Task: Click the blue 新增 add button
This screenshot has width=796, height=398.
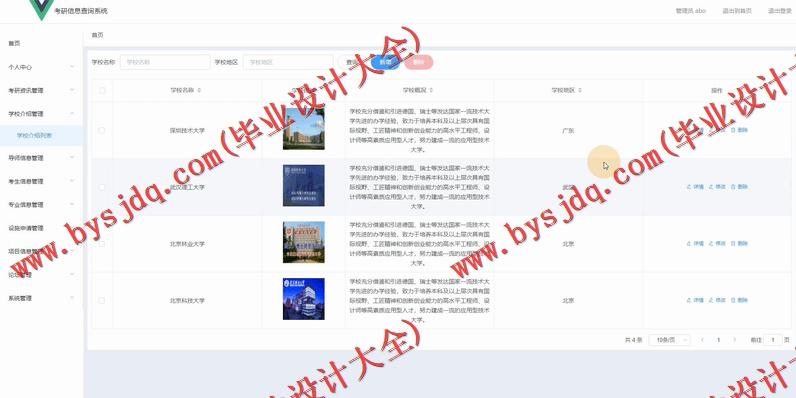Action: click(385, 62)
